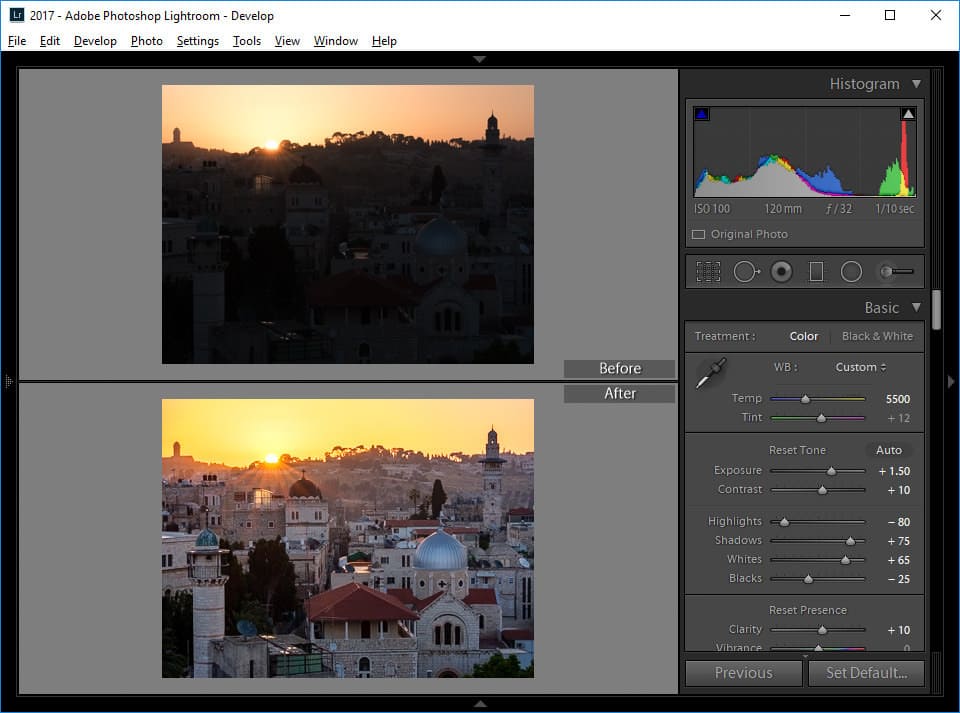
Task: Click the After photo preview
Action: pos(348,538)
